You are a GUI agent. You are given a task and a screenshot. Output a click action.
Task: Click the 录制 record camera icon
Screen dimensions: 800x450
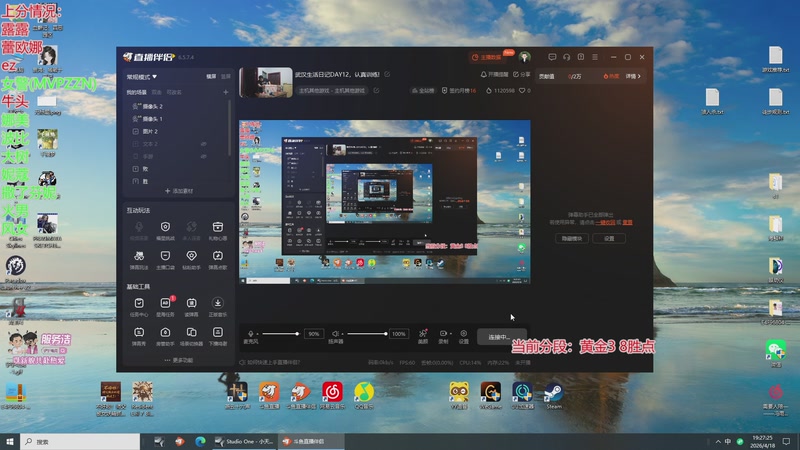tap(442, 333)
